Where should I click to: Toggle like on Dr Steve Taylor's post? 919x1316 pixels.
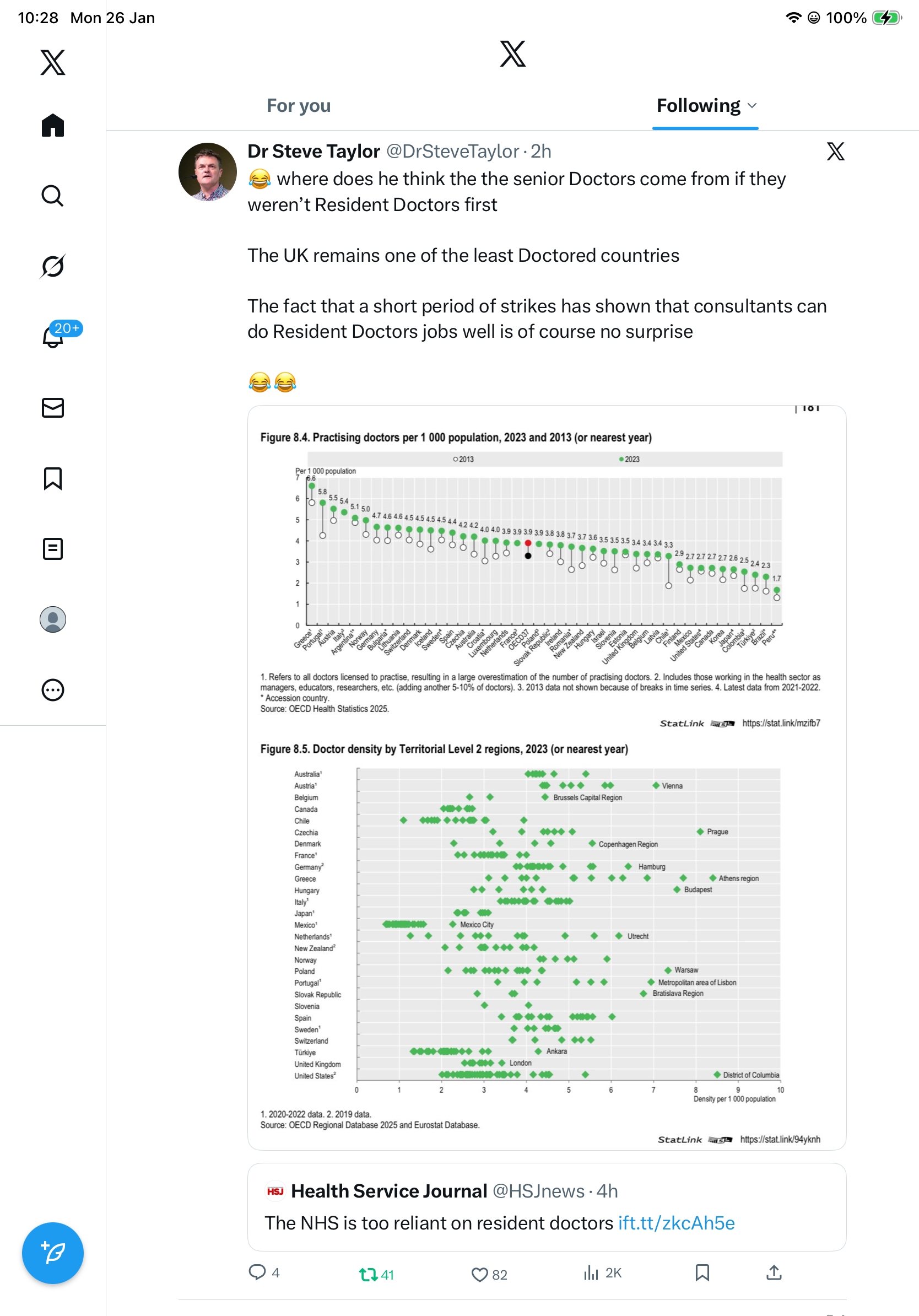[x=479, y=1274]
